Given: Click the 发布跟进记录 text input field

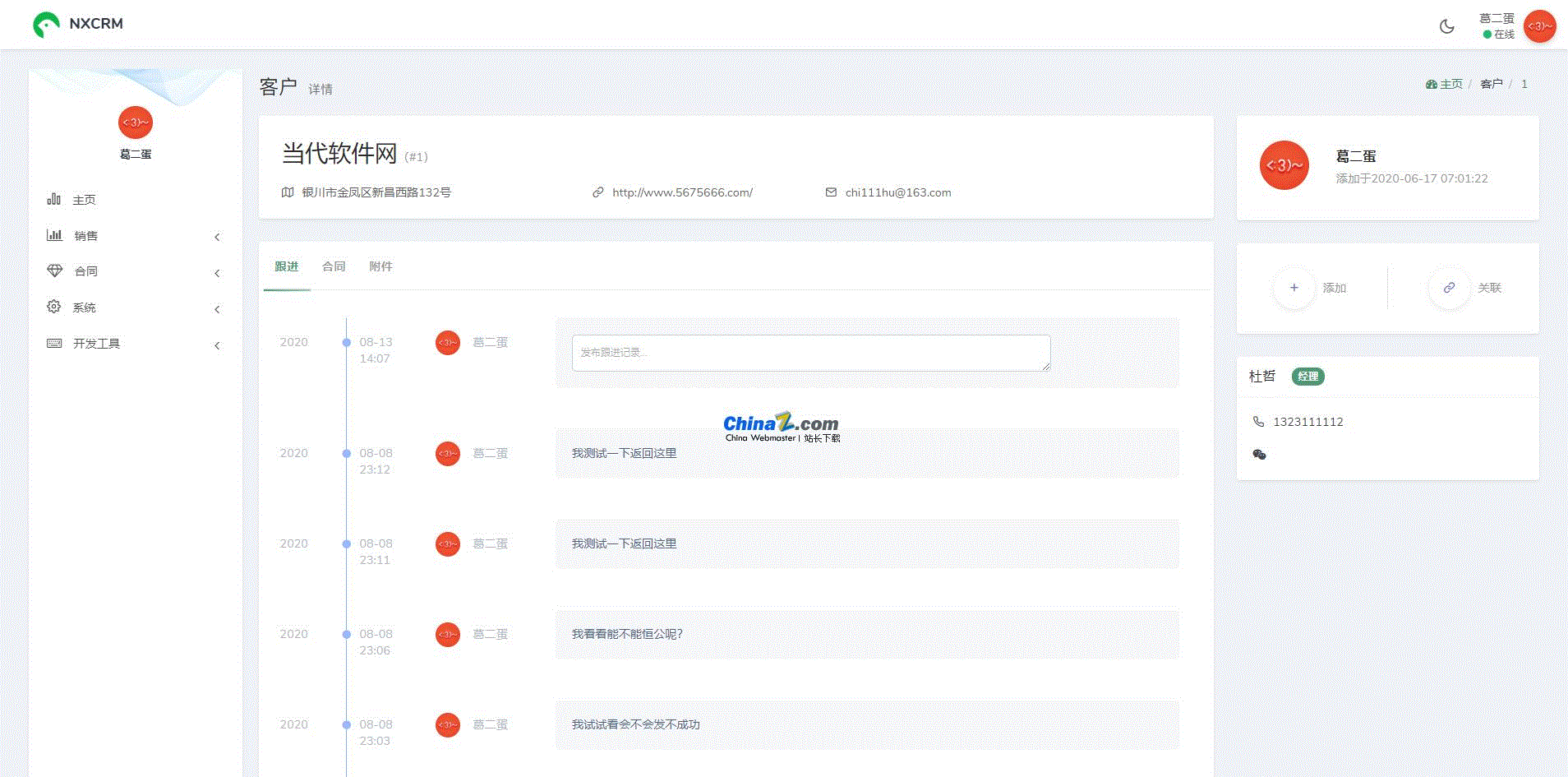Looking at the screenshot, I should tap(810, 353).
